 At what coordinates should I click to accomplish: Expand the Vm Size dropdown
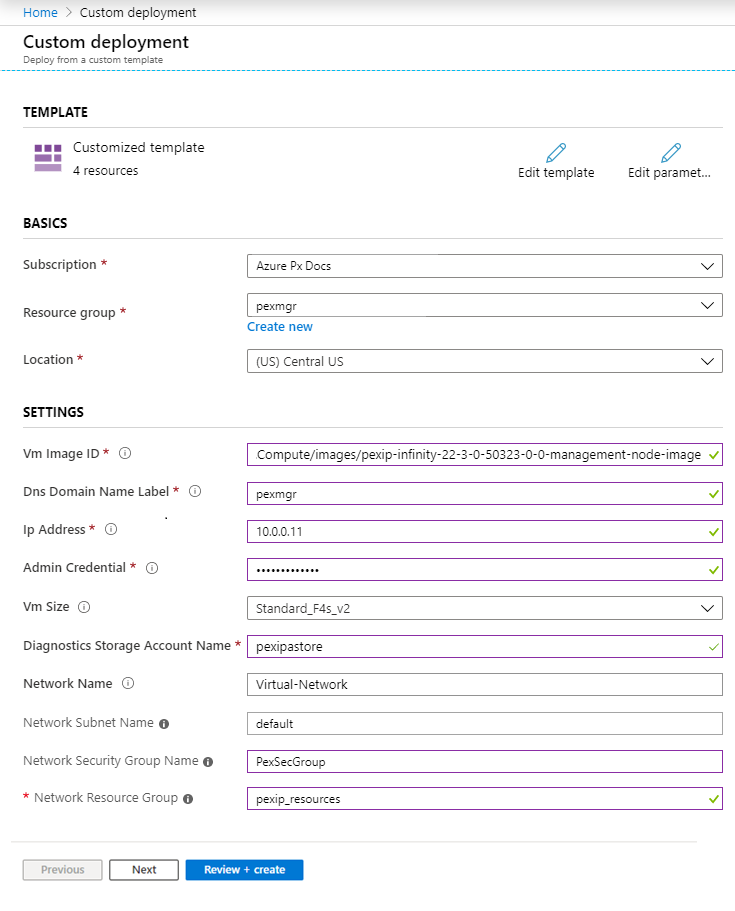point(484,608)
